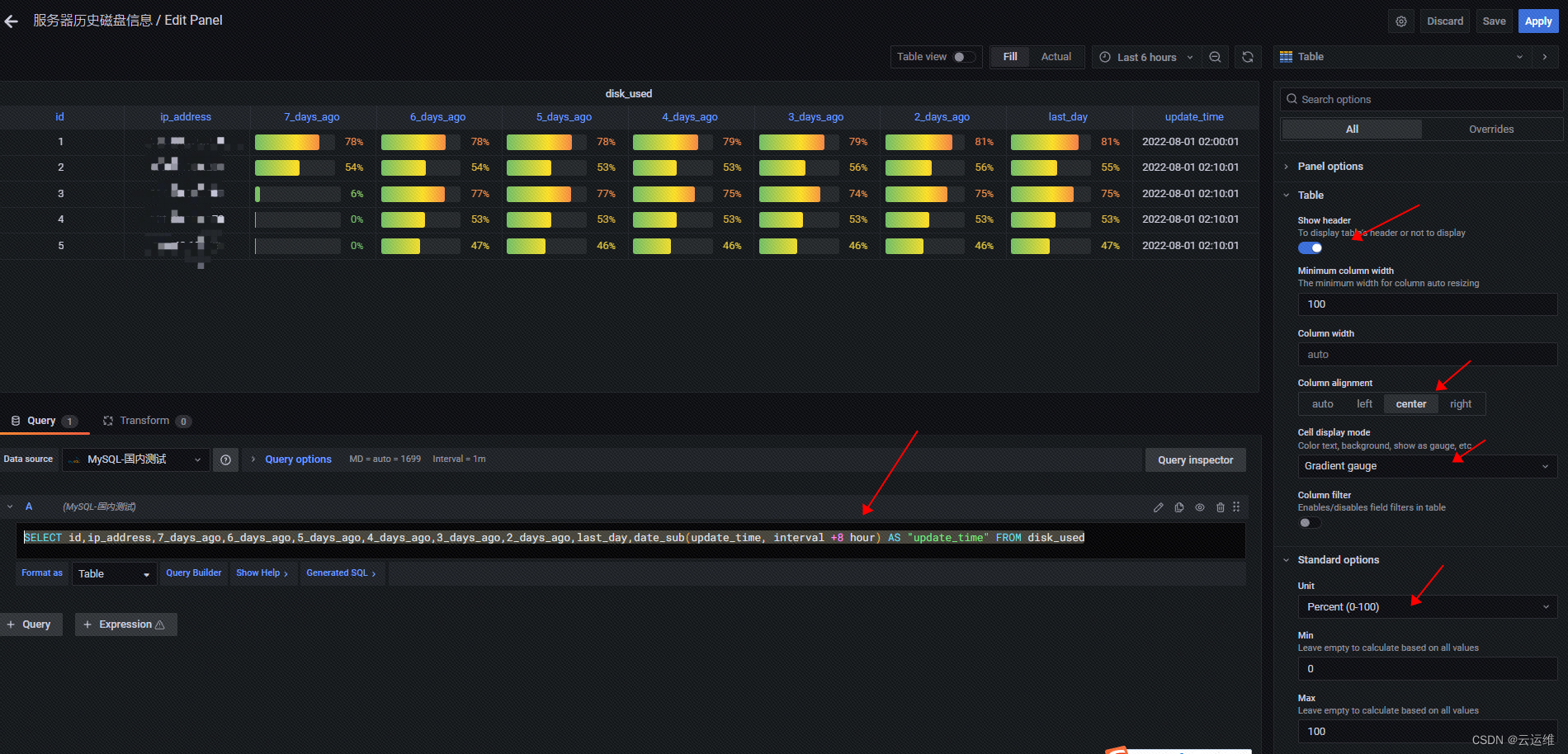Switch to the Query tab

click(x=45, y=421)
